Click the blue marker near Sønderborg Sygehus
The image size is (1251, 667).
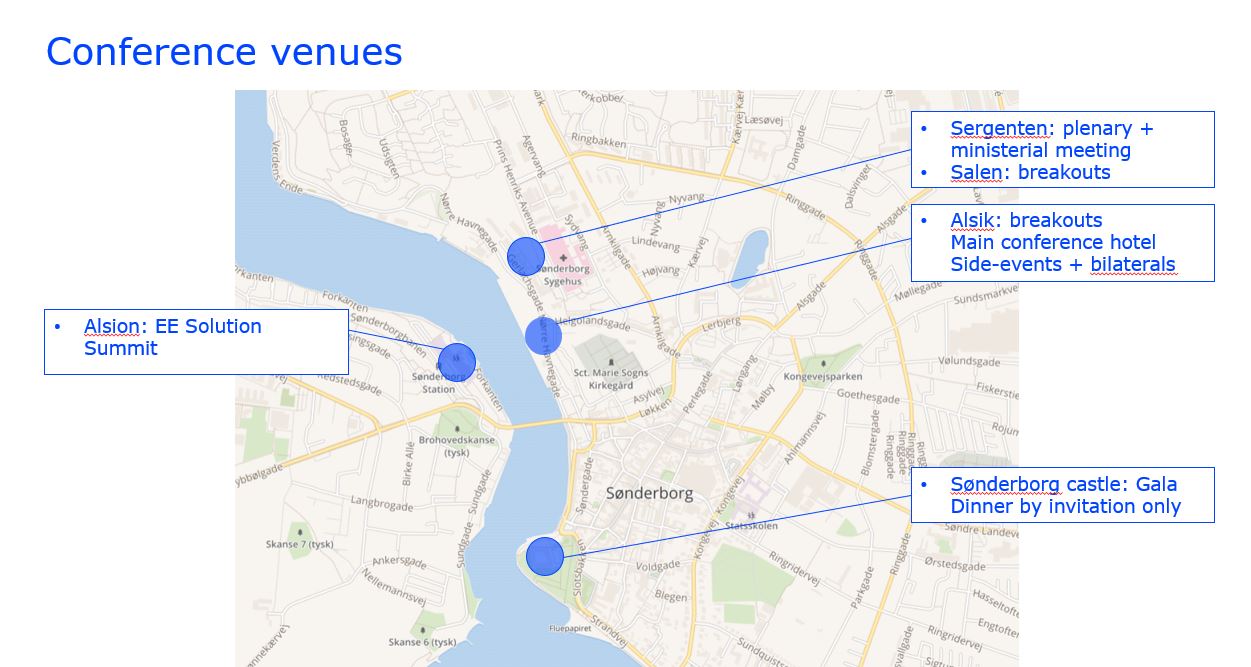[525, 257]
